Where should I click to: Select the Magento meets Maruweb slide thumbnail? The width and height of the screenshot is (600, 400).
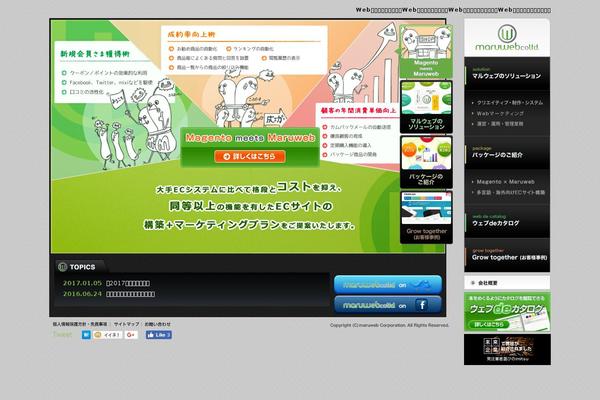(x=426, y=51)
